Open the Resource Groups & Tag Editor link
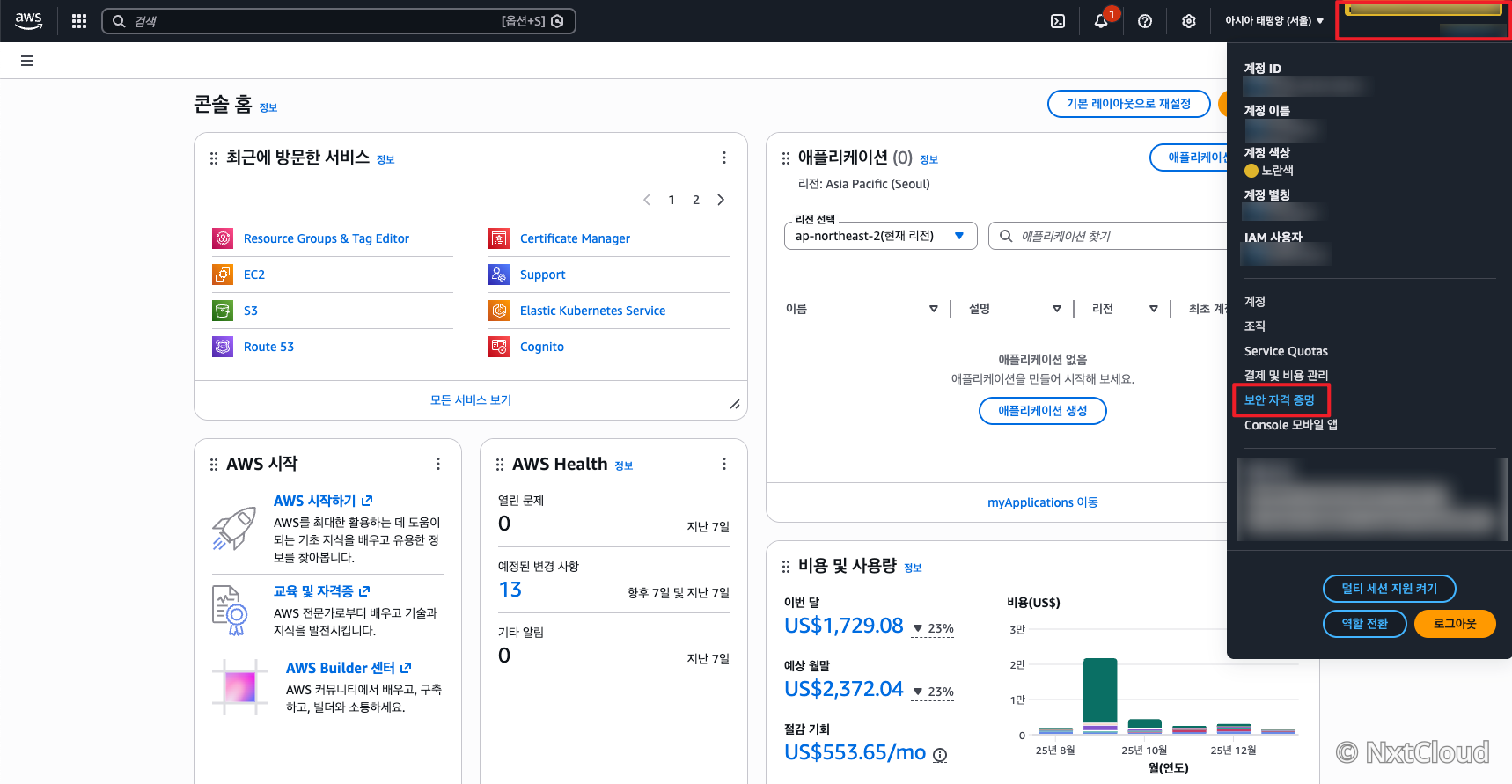Viewport: 1512px width, 784px height. [x=327, y=238]
